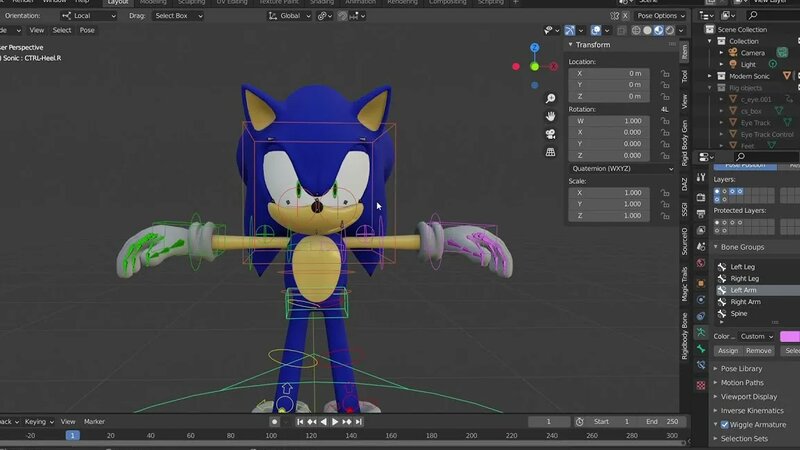Click the Assign bone group button
This screenshot has width=800, height=450.
728,351
